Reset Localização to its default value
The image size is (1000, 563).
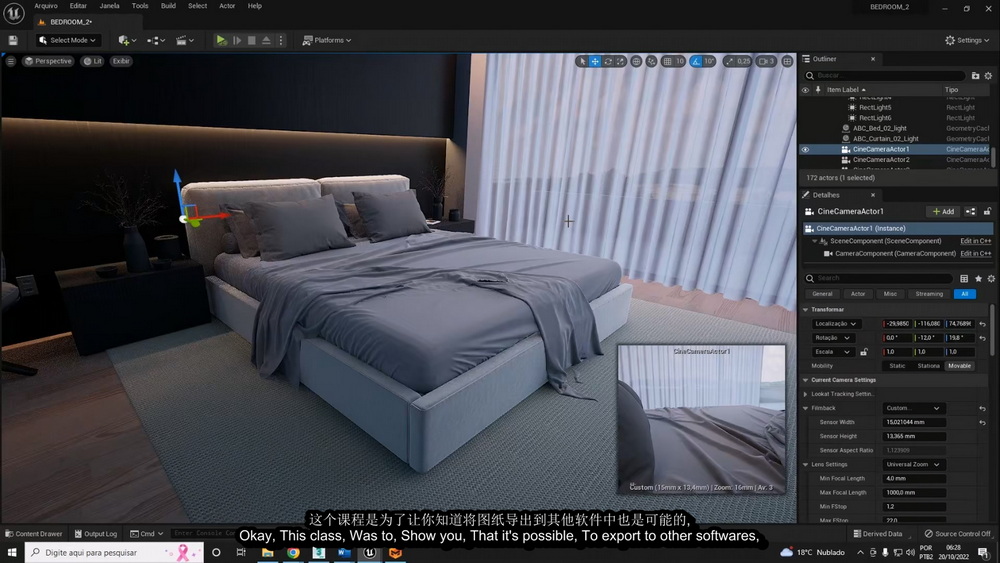click(x=983, y=324)
